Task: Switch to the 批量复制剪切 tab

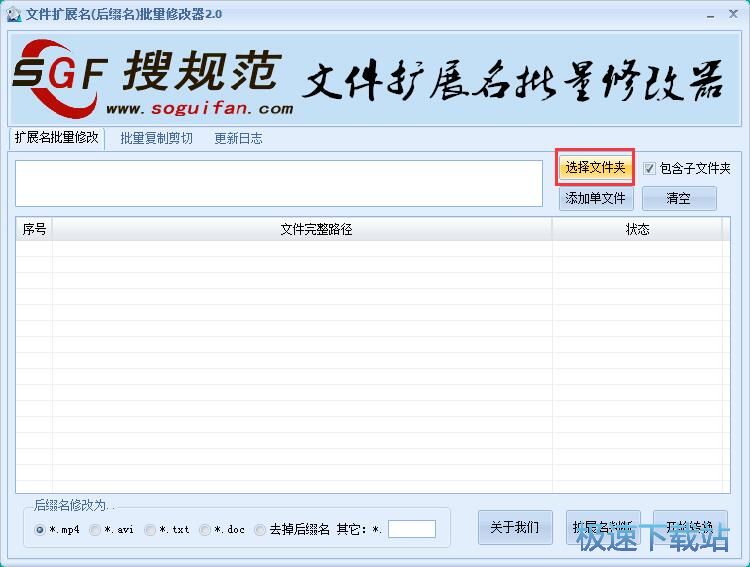Action: [x=156, y=139]
